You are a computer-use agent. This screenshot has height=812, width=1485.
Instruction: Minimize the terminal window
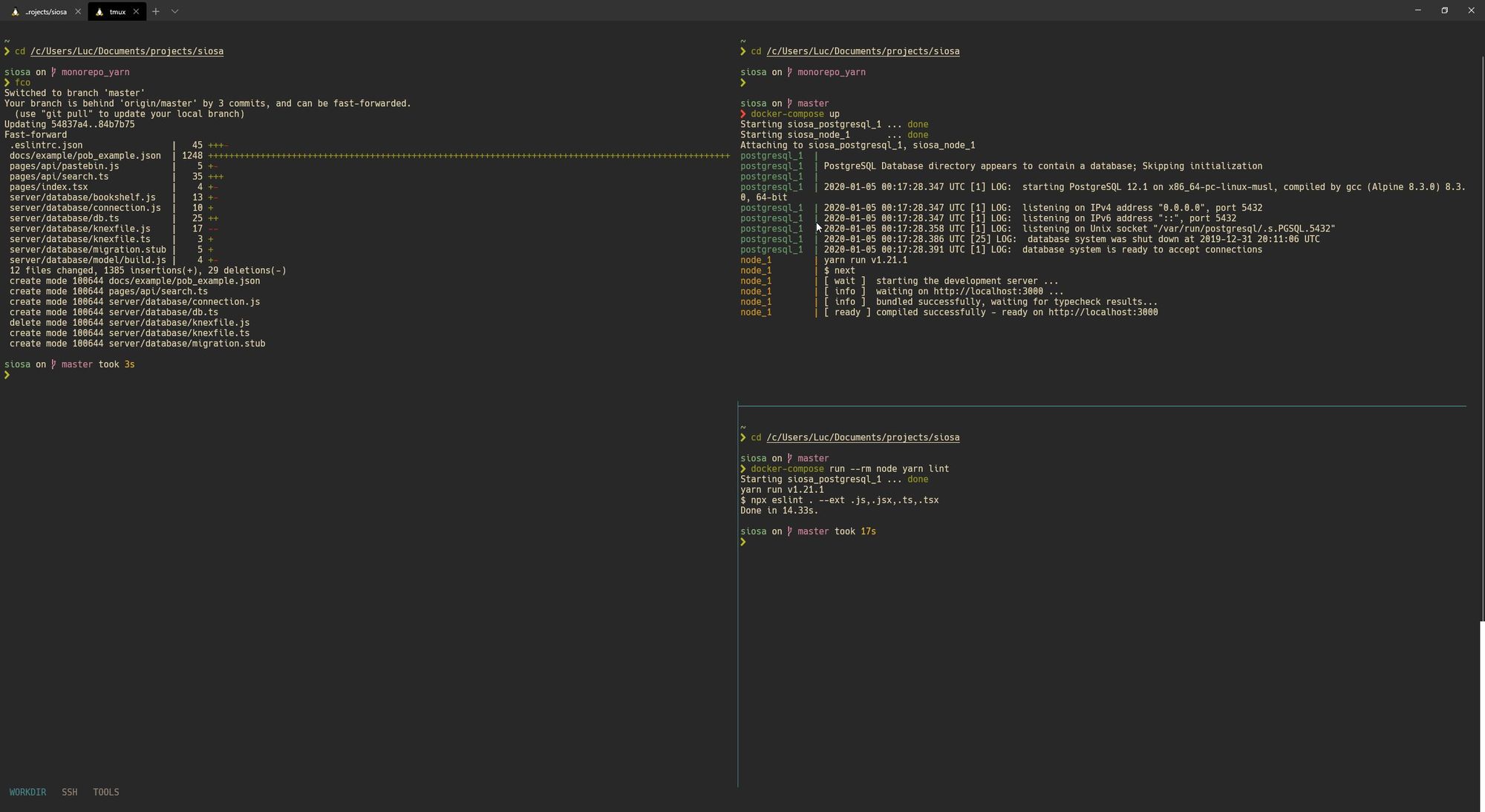pos(1417,10)
